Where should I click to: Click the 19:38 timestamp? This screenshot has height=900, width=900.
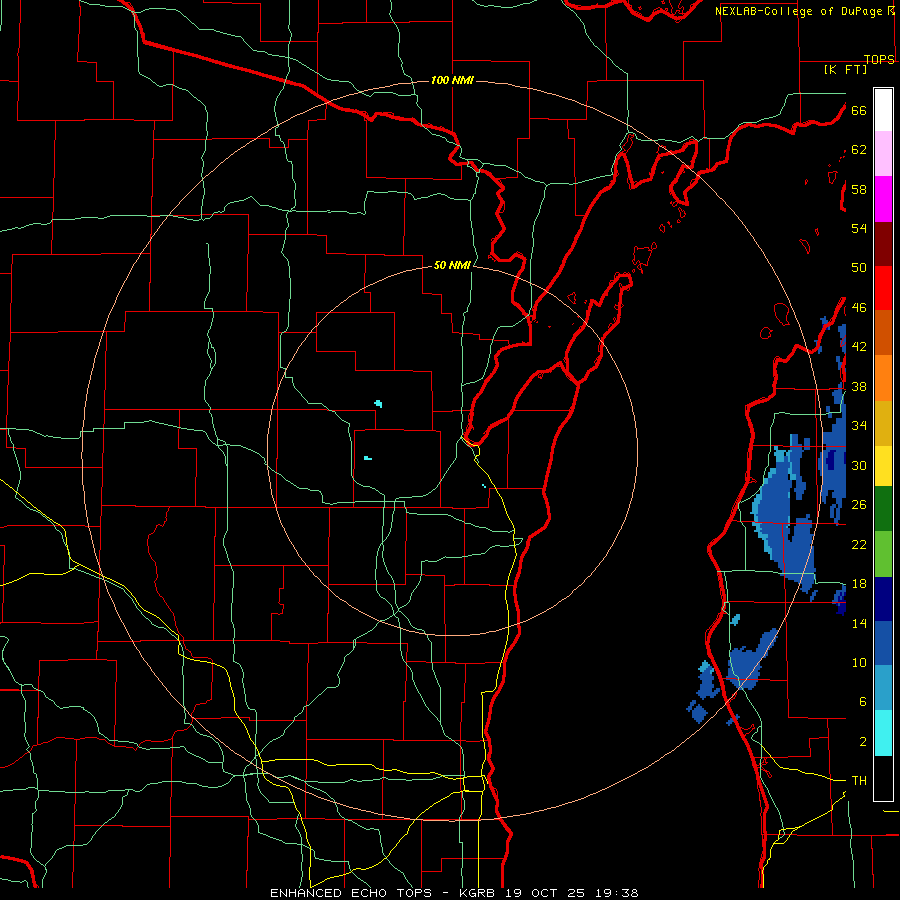click(615, 893)
